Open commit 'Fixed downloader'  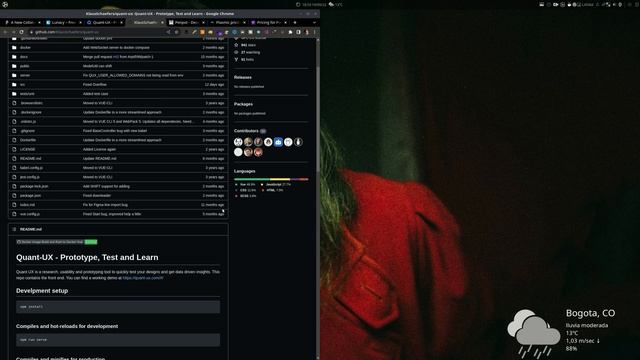pyautogui.click(x=97, y=196)
